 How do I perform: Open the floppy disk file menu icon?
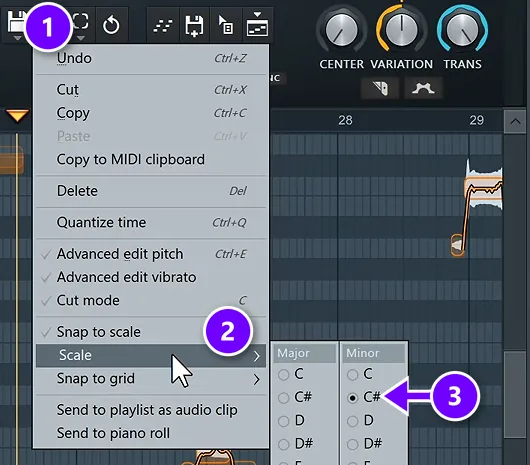(x=17, y=21)
